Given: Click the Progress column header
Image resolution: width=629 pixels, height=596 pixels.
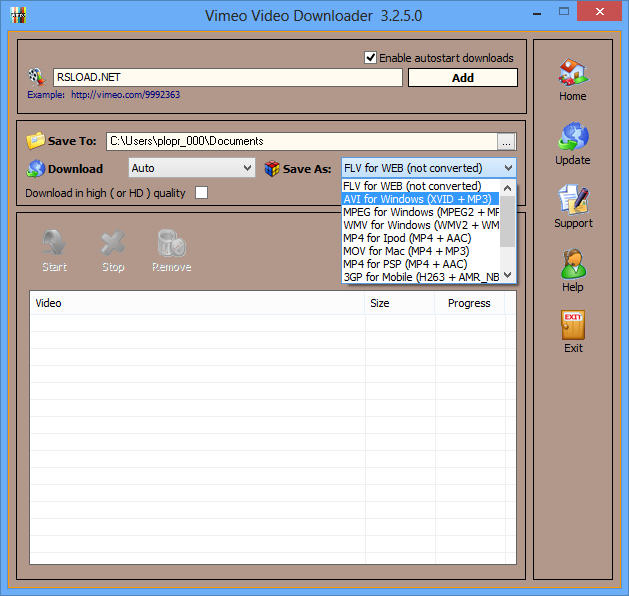Looking at the screenshot, I should click(469, 303).
